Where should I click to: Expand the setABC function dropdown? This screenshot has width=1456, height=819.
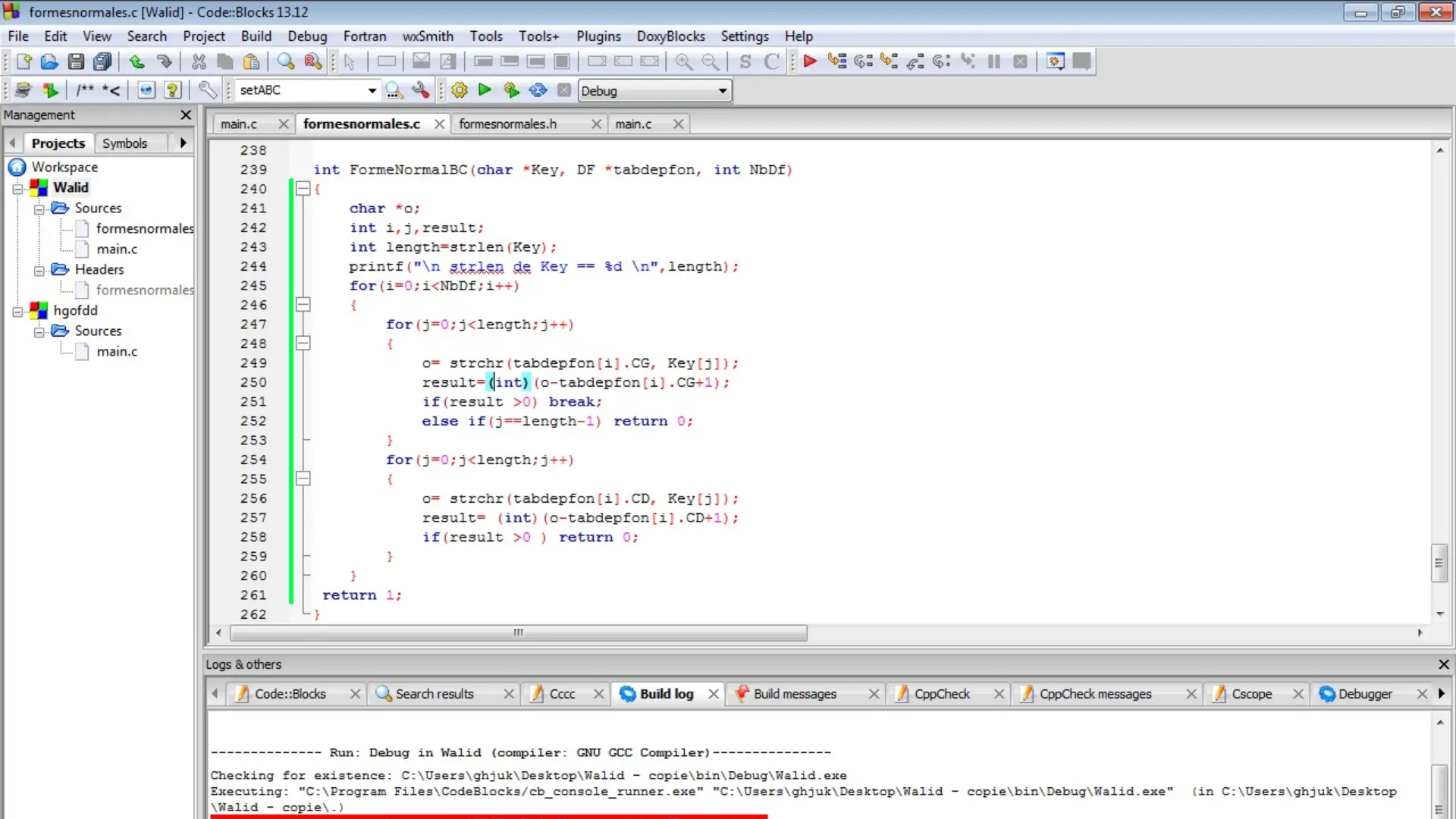370,90
